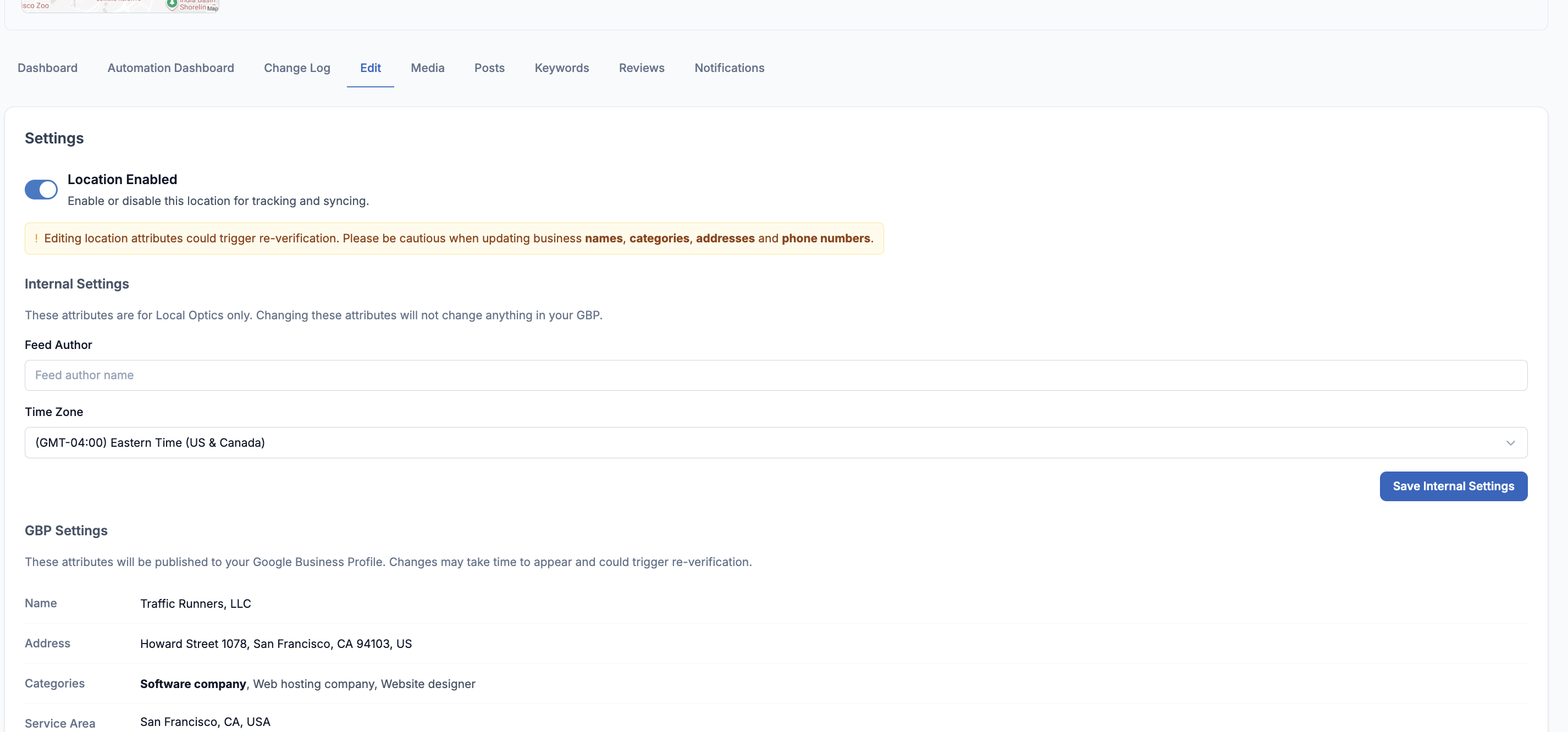Open the Time Zone dropdown
Screen dimensions: 1568x732
click(x=775, y=442)
